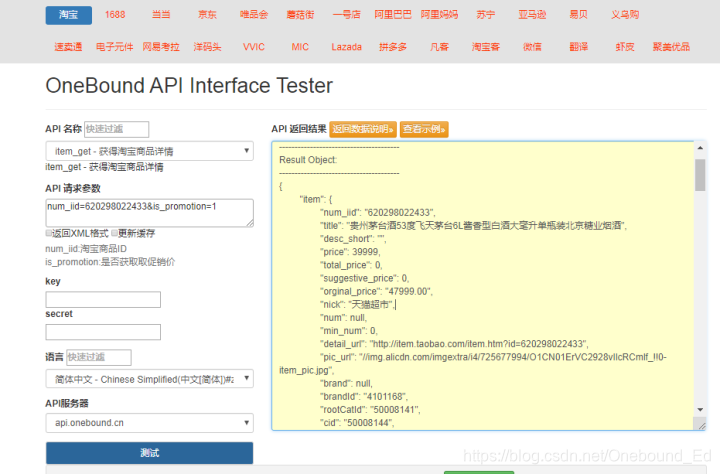Switch to the MIC tab
Image resolution: width=720 pixels, height=474 pixels.
tap(300, 47)
